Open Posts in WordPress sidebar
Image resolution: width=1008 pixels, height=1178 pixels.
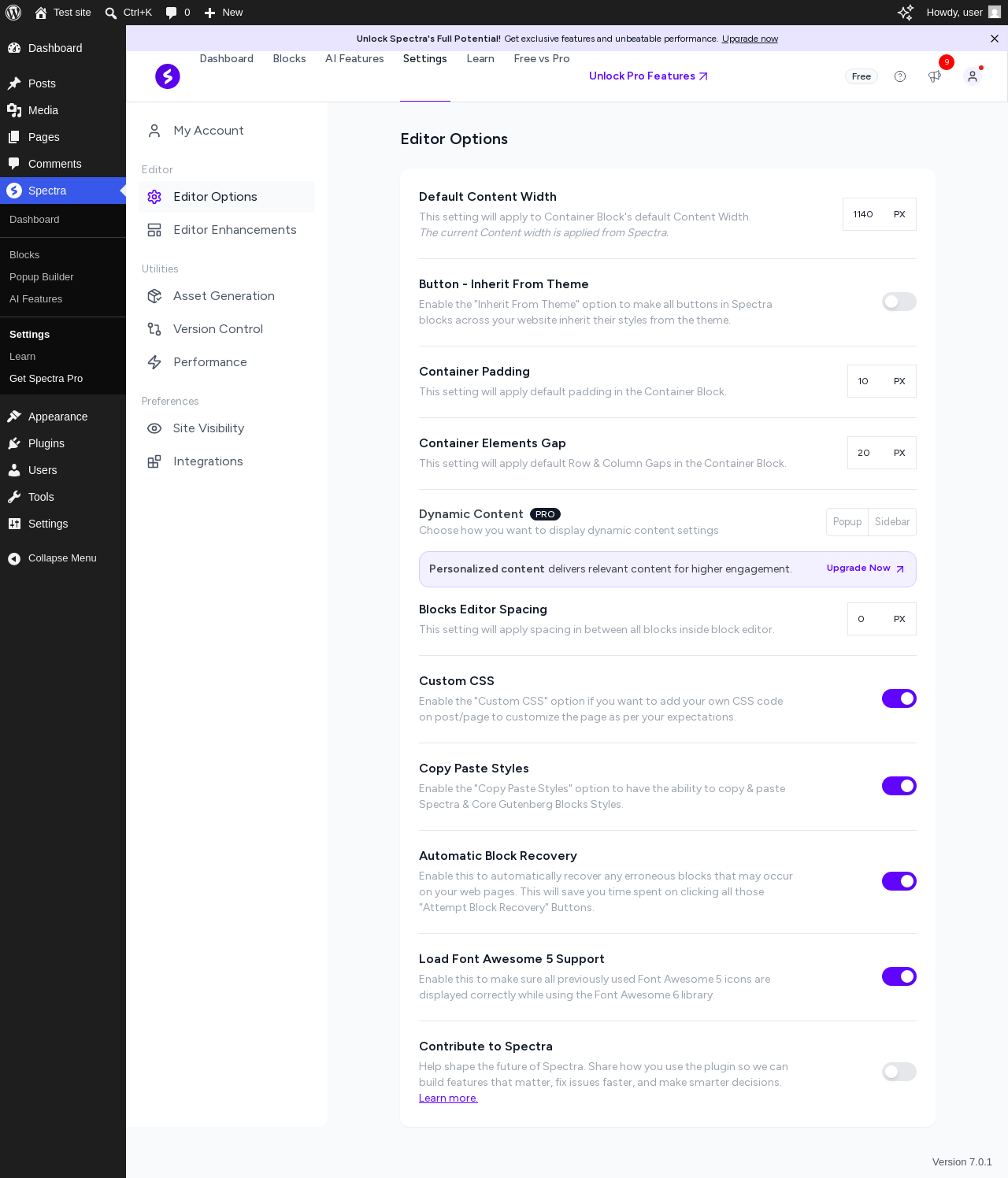click(63, 83)
